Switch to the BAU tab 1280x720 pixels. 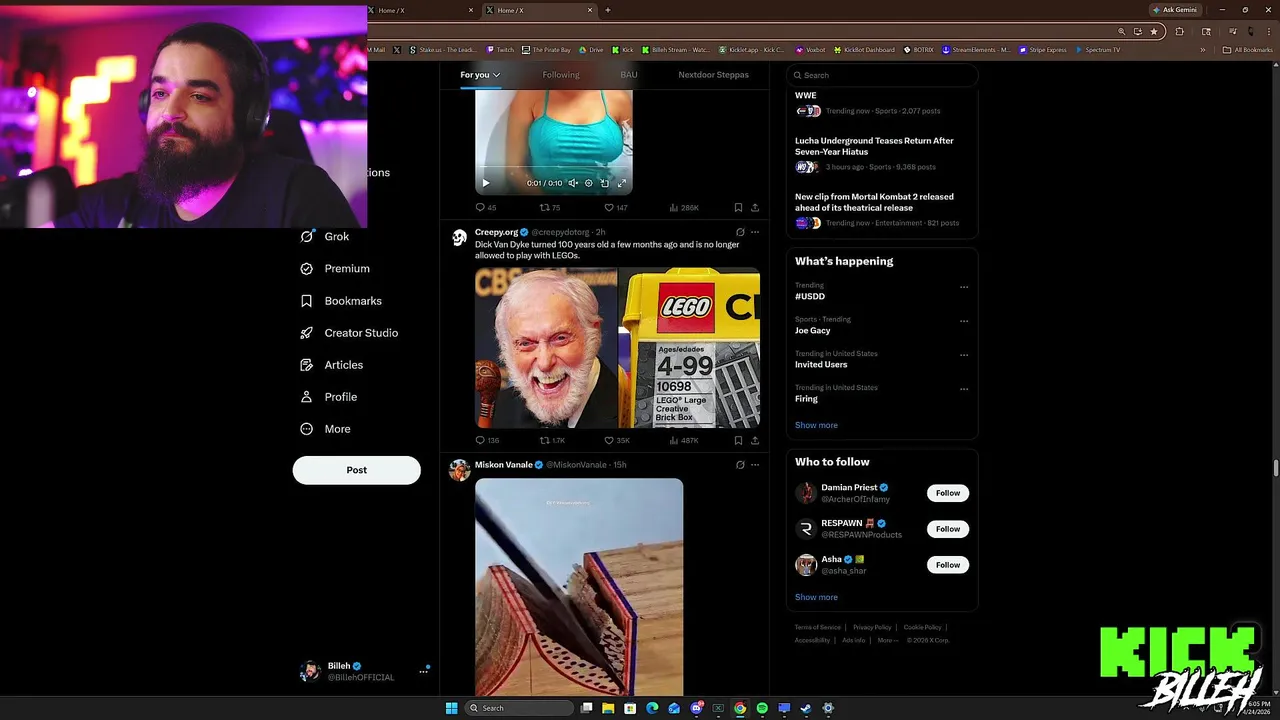click(x=629, y=75)
